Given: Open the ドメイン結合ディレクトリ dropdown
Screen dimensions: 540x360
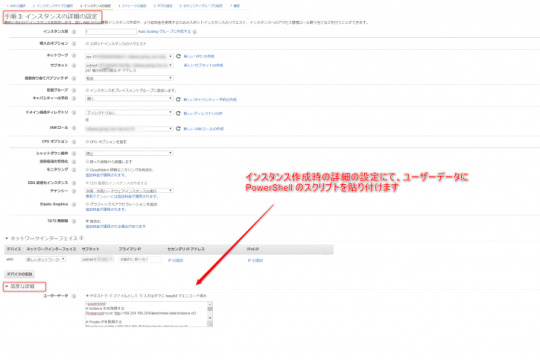Looking at the screenshot, I should pyautogui.click(x=129, y=113).
